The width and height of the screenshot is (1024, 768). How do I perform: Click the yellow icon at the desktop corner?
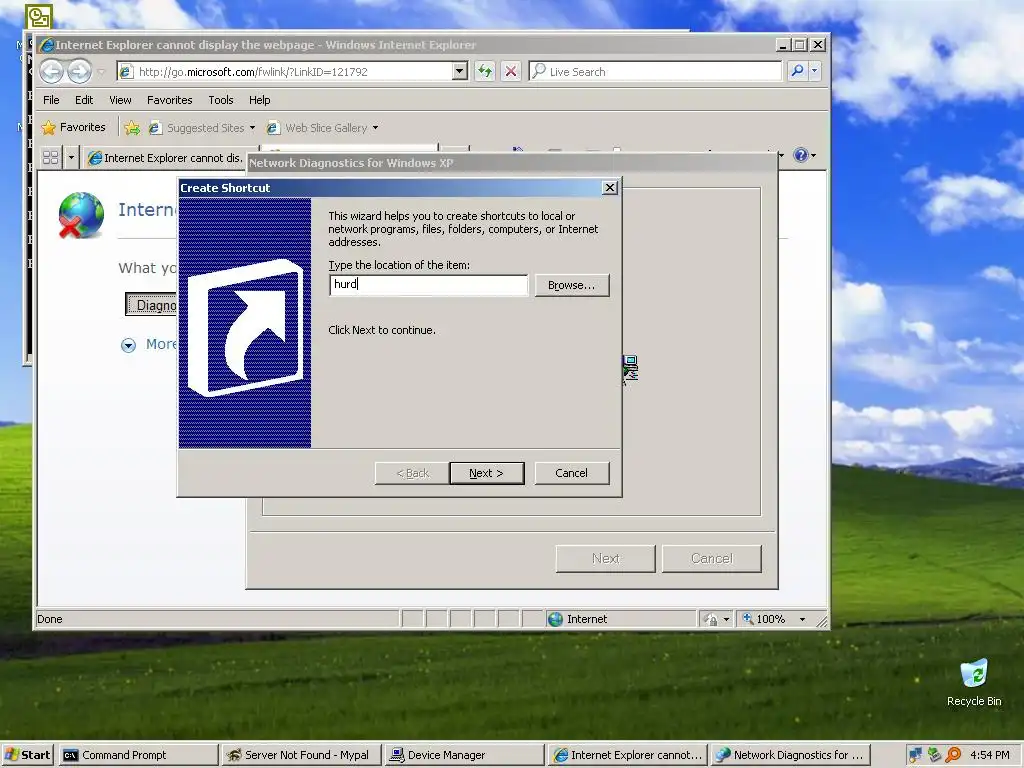(39, 17)
